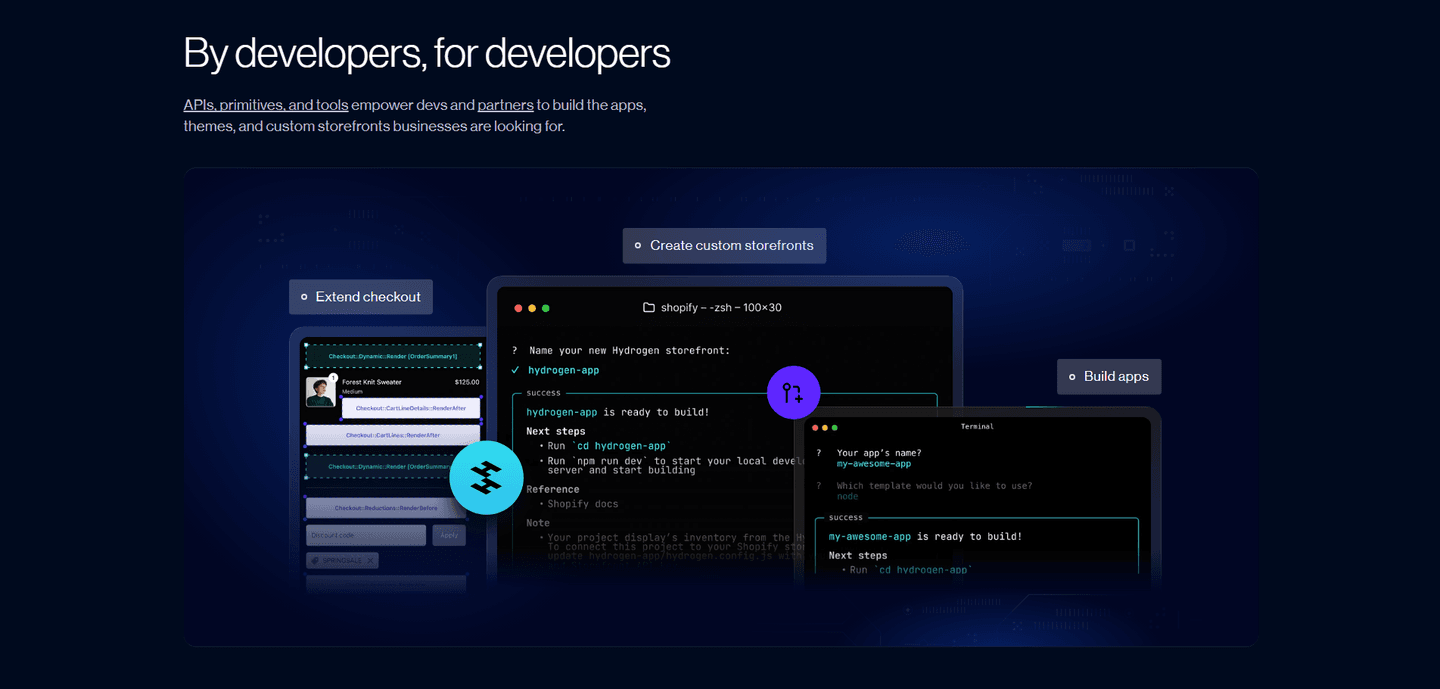This screenshot has width=1440, height=689.
Task: Click 'Which template would you like to use?'
Action: (934, 486)
